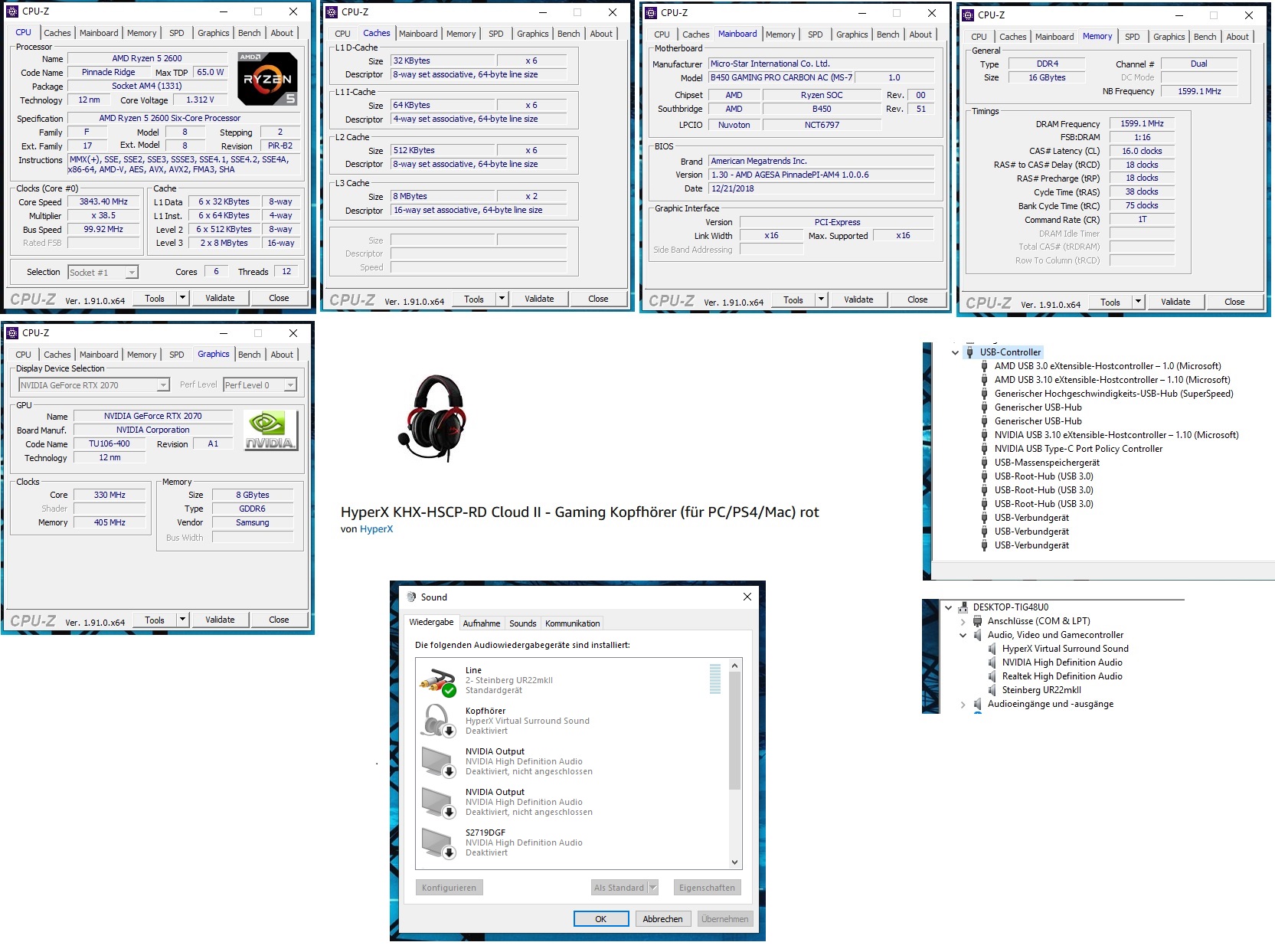Screen dimensions: 1275x952
Task: Click the Anschlüsse (COM & LPT) port icon
Action: coord(977,621)
